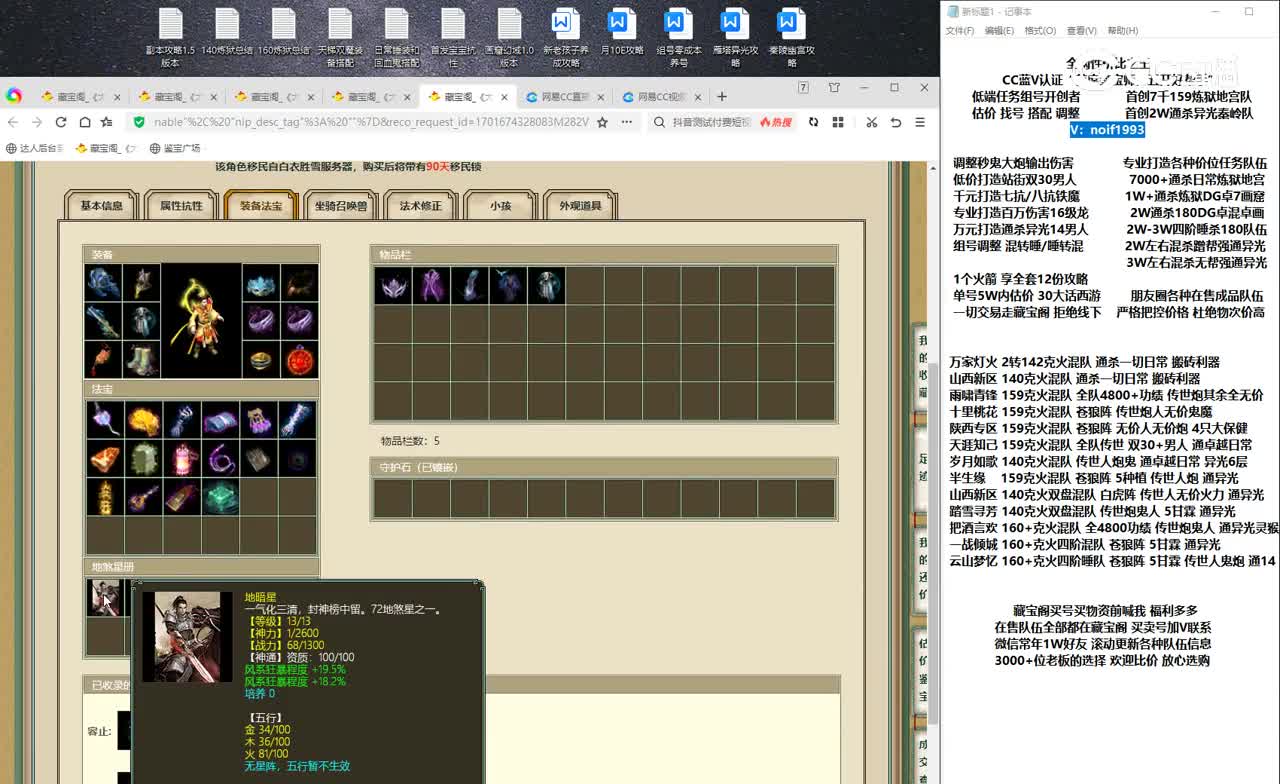Open Notepad's 格式(O) menu

pyautogui.click(x=1040, y=31)
